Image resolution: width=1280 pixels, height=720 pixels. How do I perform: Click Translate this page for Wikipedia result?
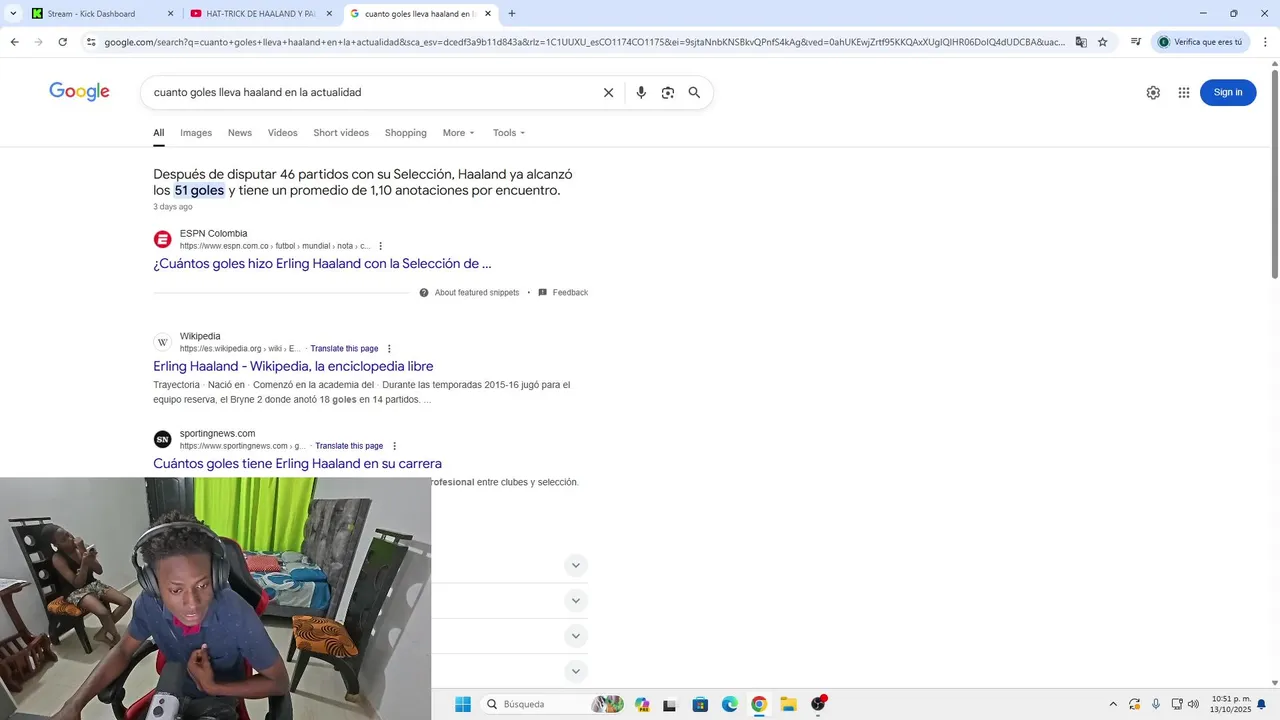tap(344, 349)
